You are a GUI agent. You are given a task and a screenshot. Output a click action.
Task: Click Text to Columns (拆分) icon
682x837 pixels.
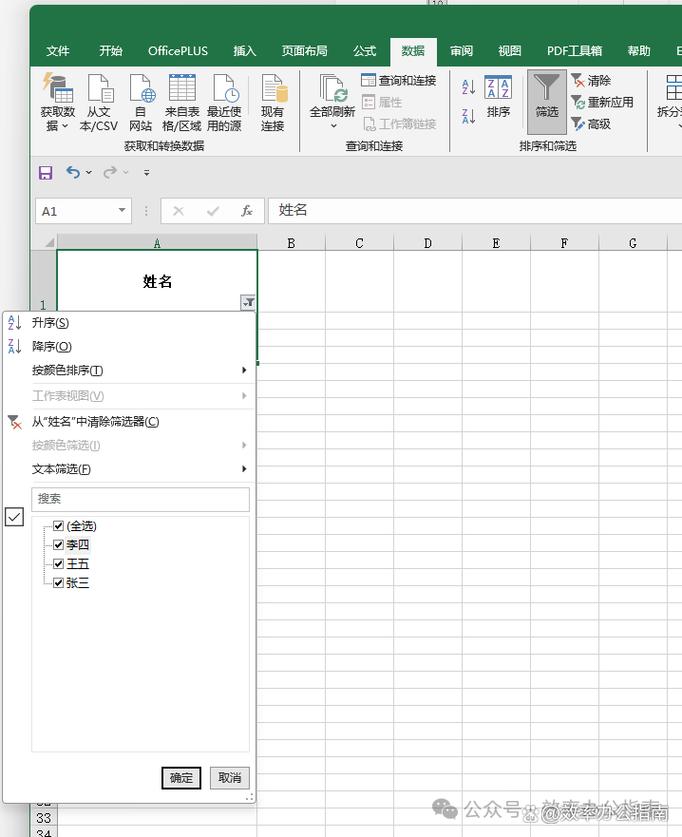[672, 88]
